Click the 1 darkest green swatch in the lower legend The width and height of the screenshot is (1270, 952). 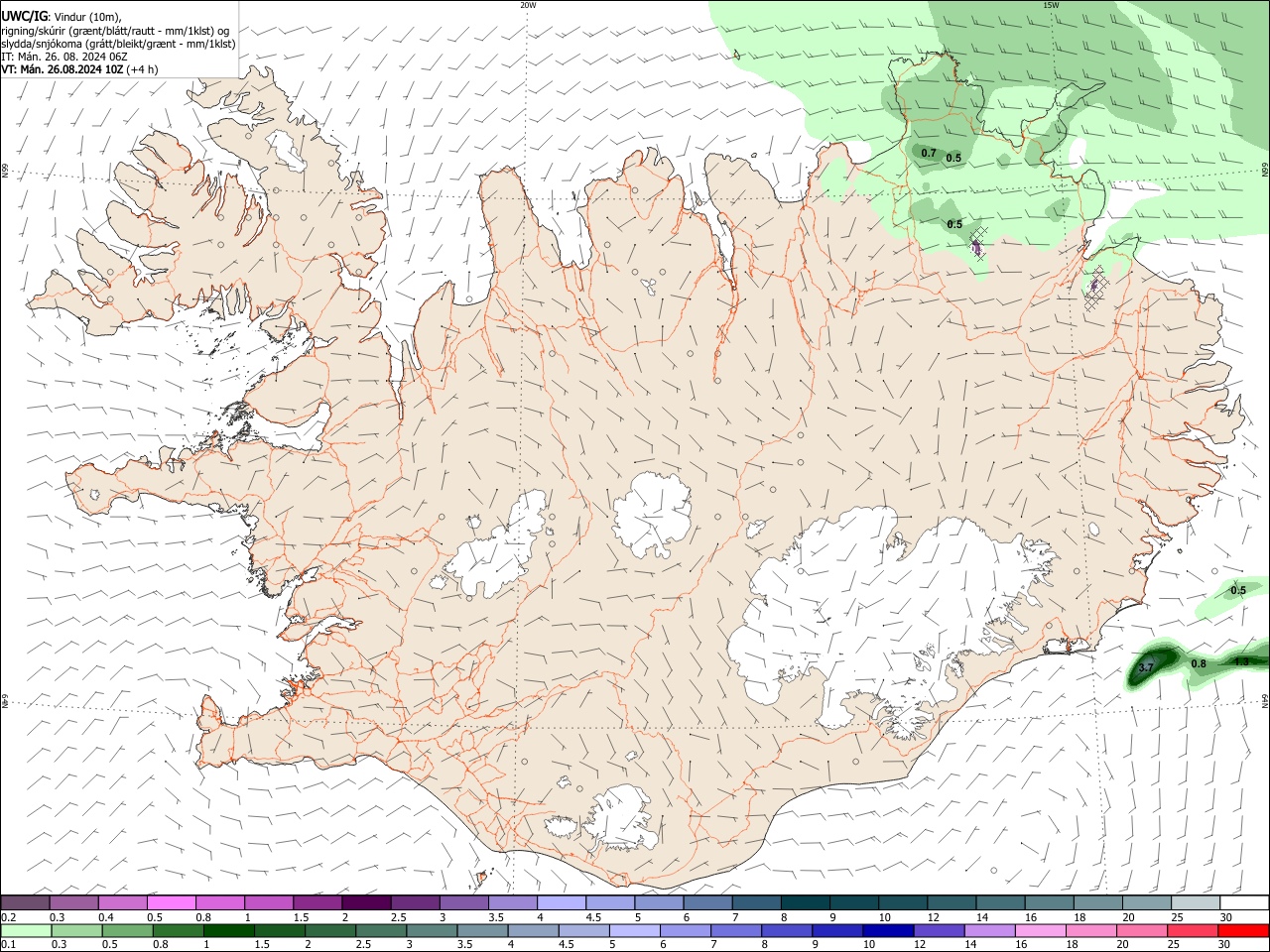(229, 931)
